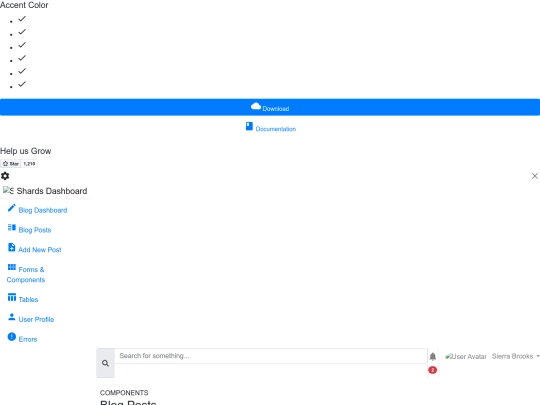Focus the Search for something field
This screenshot has height=405, width=540.
(271, 356)
